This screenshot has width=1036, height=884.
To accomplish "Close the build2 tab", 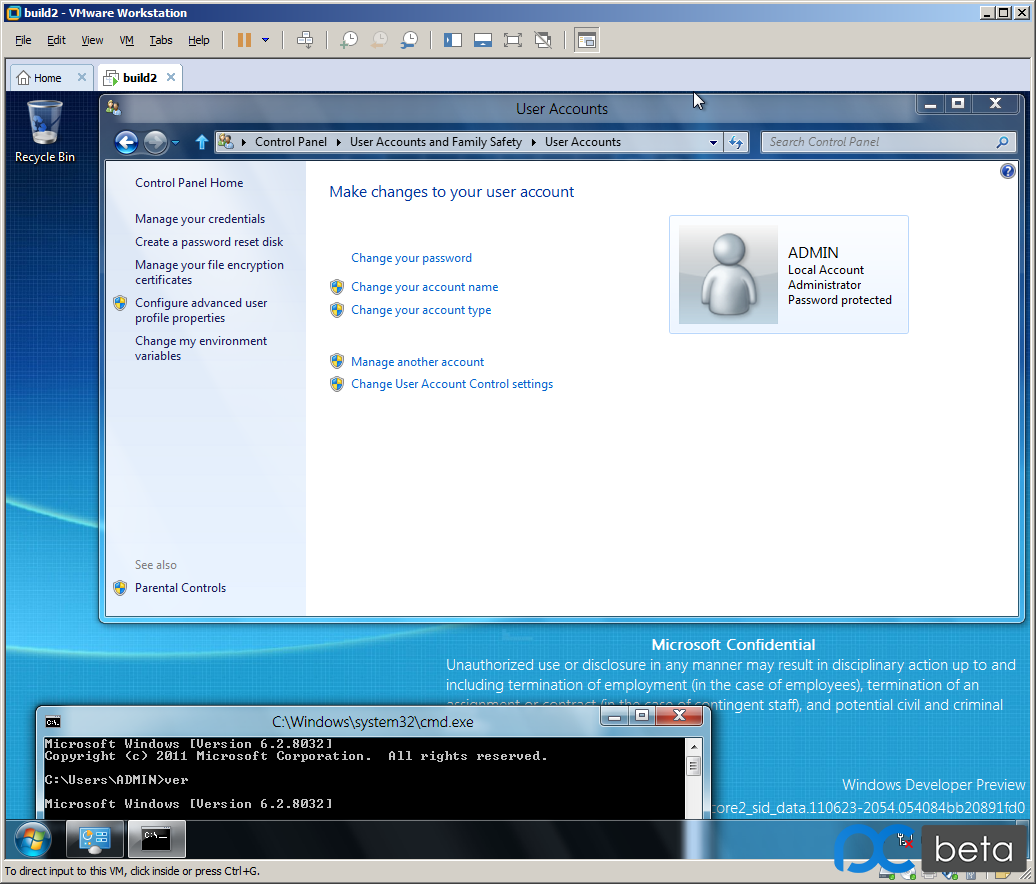I will tap(171, 77).
